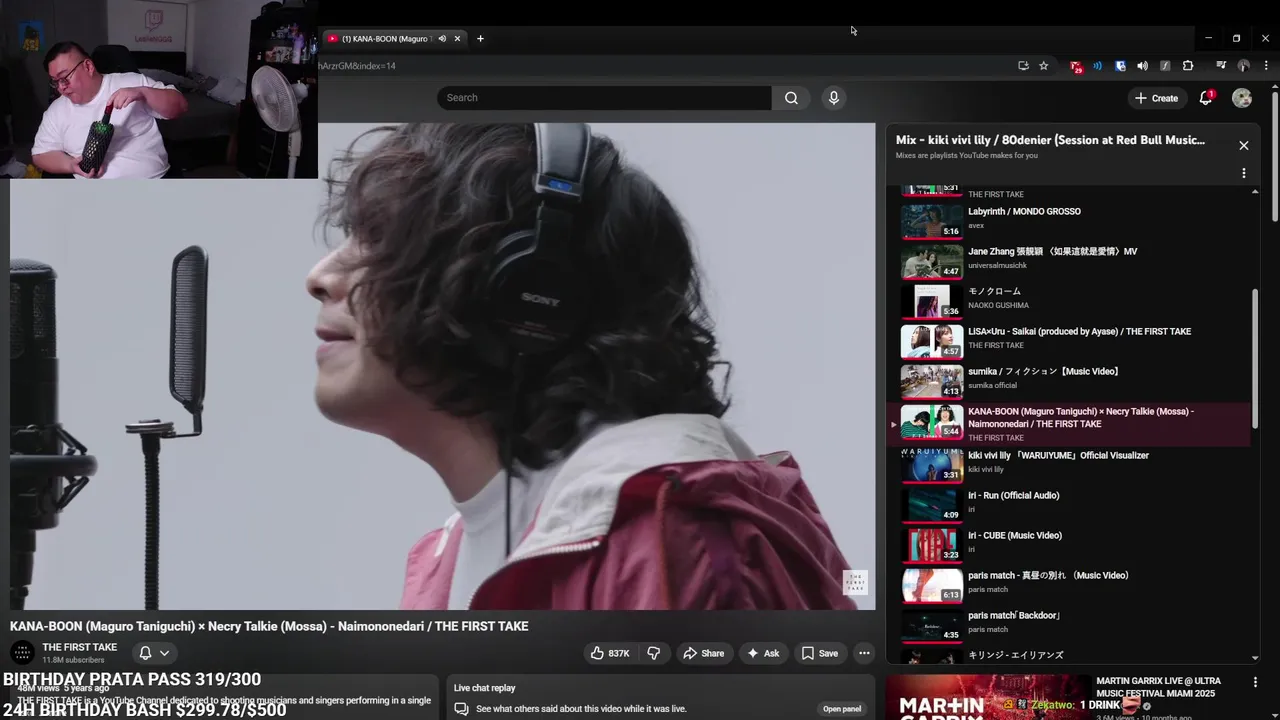Open more actions menu beside Save
1280x720 pixels.
tap(864, 653)
